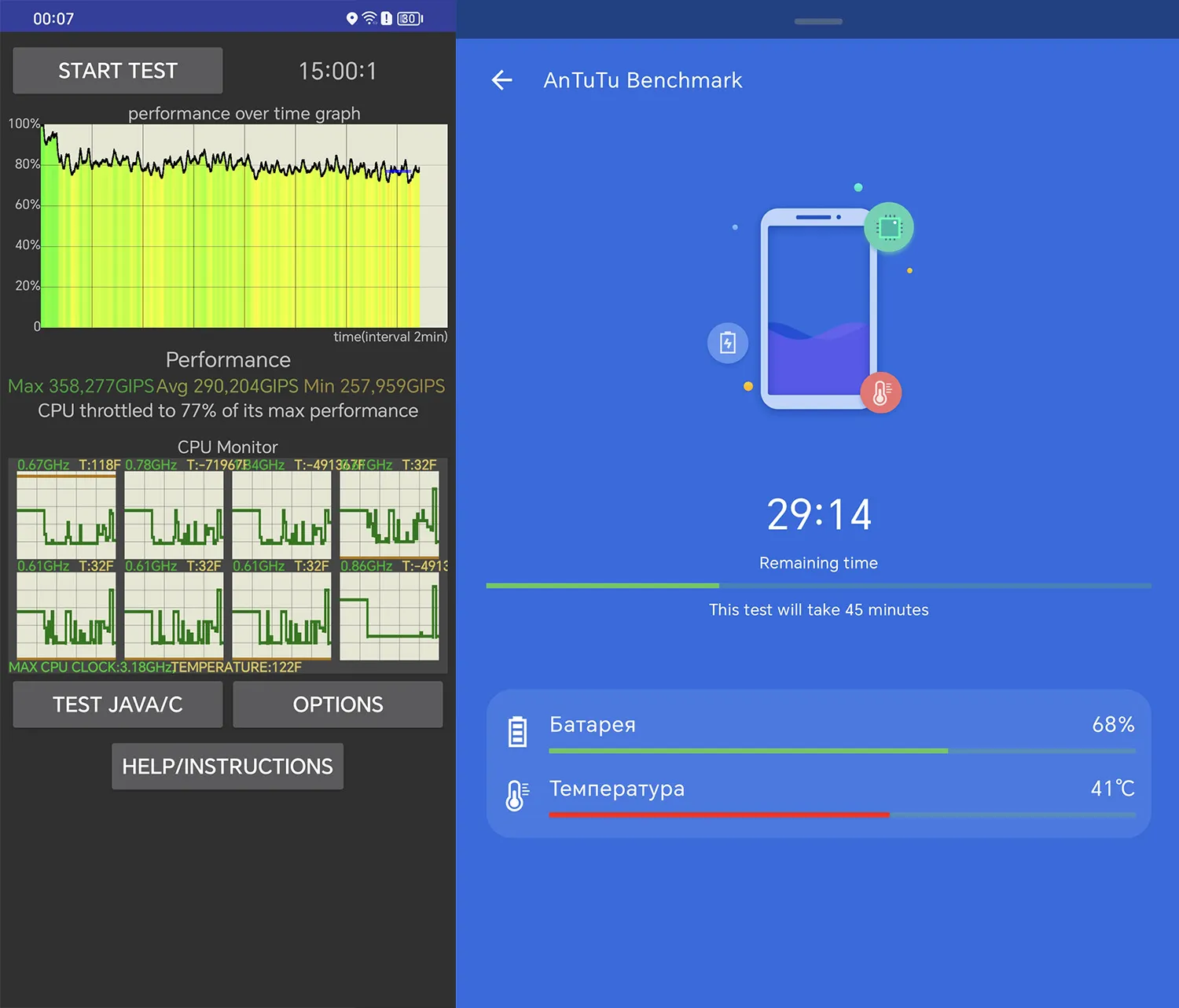Tap the performance over time graph
Image resolution: width=1179 pixels, height=1008 pixels.
pos(244,226)
